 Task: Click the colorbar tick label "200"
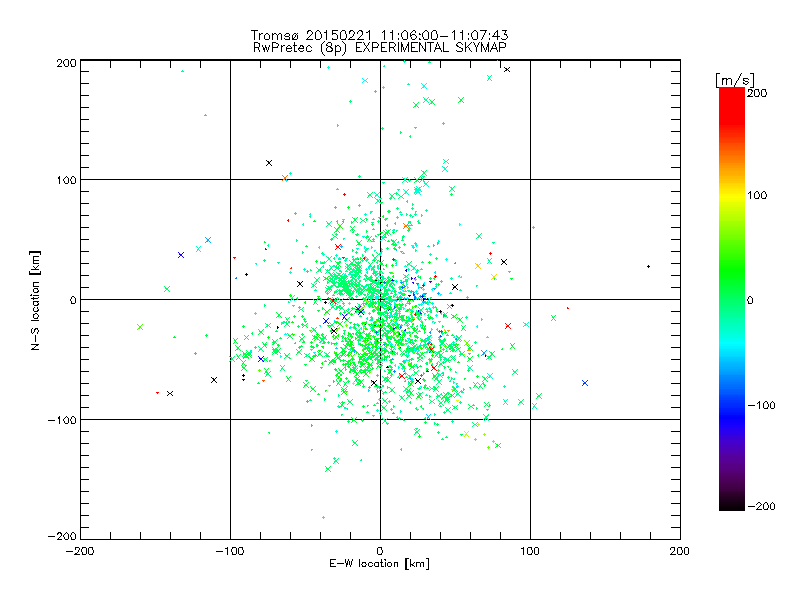click(x=757, y=93)
